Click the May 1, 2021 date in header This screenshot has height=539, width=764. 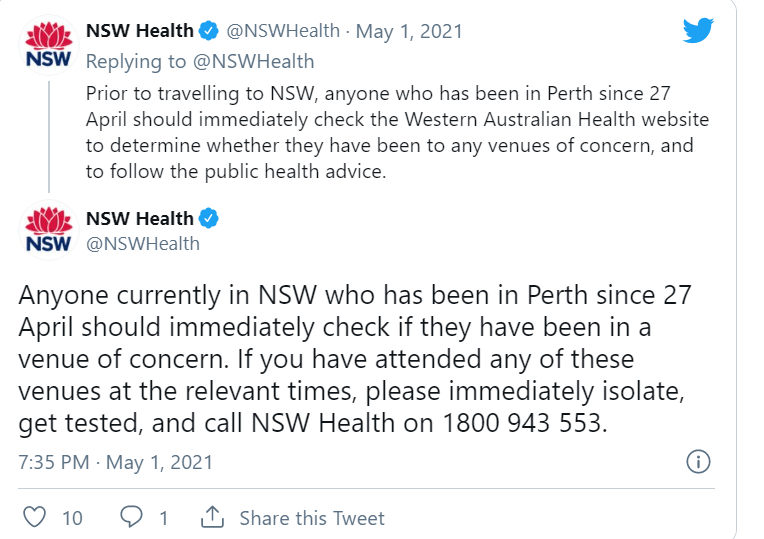409,32
